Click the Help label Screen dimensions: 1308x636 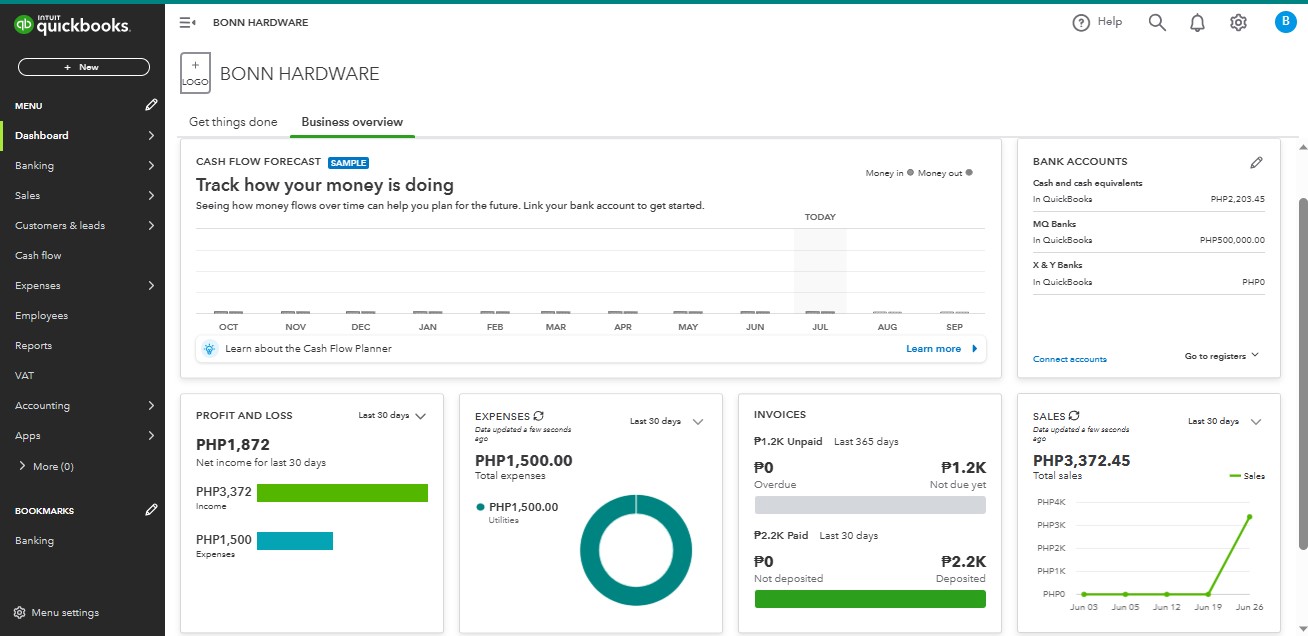click(x=1110, y=22)
